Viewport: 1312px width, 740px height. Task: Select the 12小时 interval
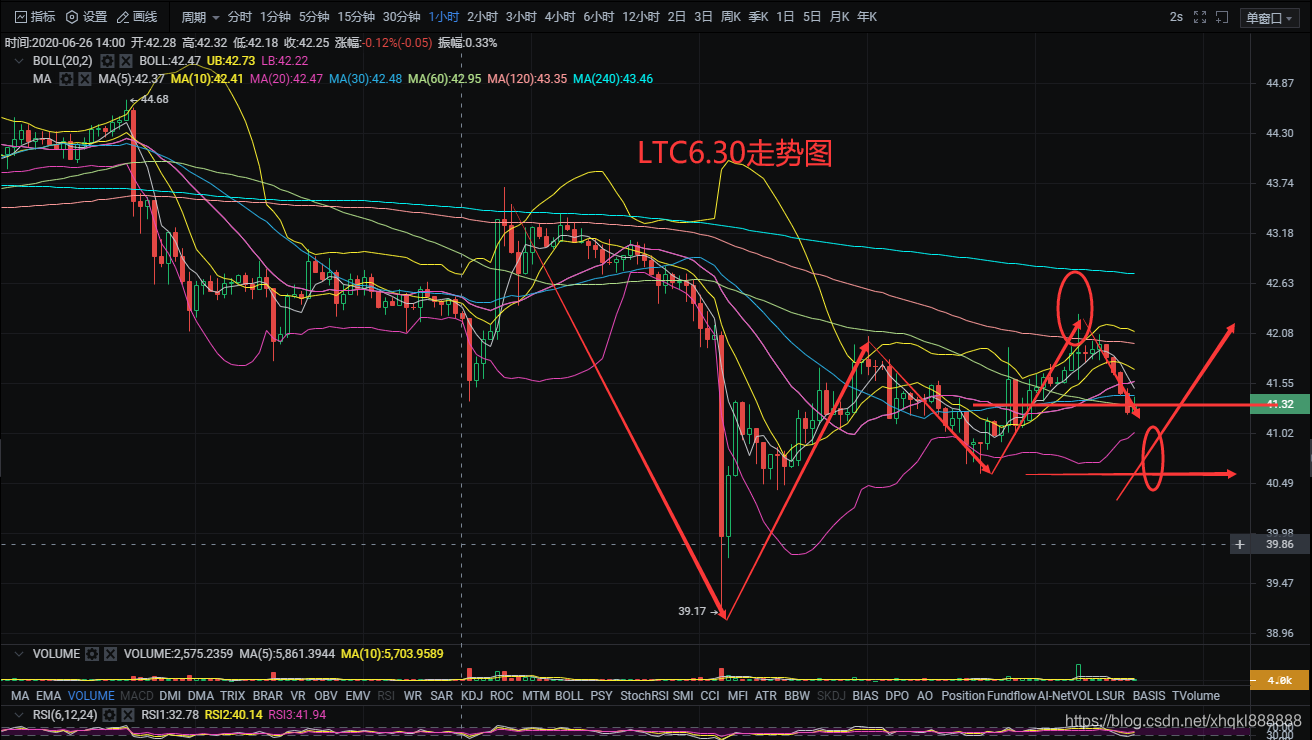640,17
